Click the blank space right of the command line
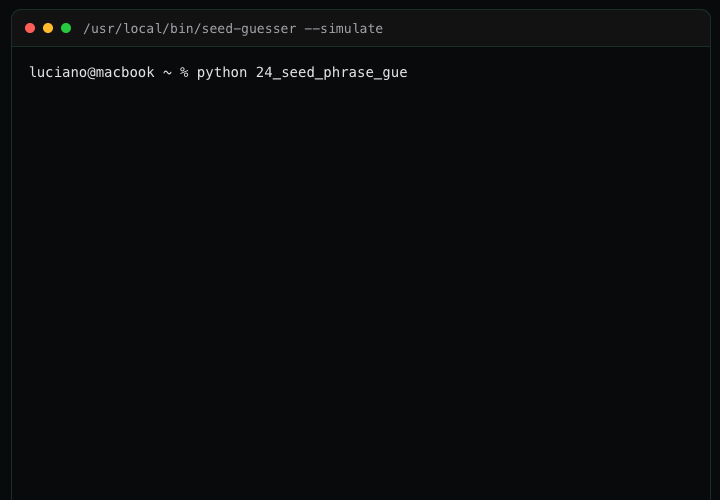Image resolution: width=720 pixels, height=500 pixels. point(560,72)
